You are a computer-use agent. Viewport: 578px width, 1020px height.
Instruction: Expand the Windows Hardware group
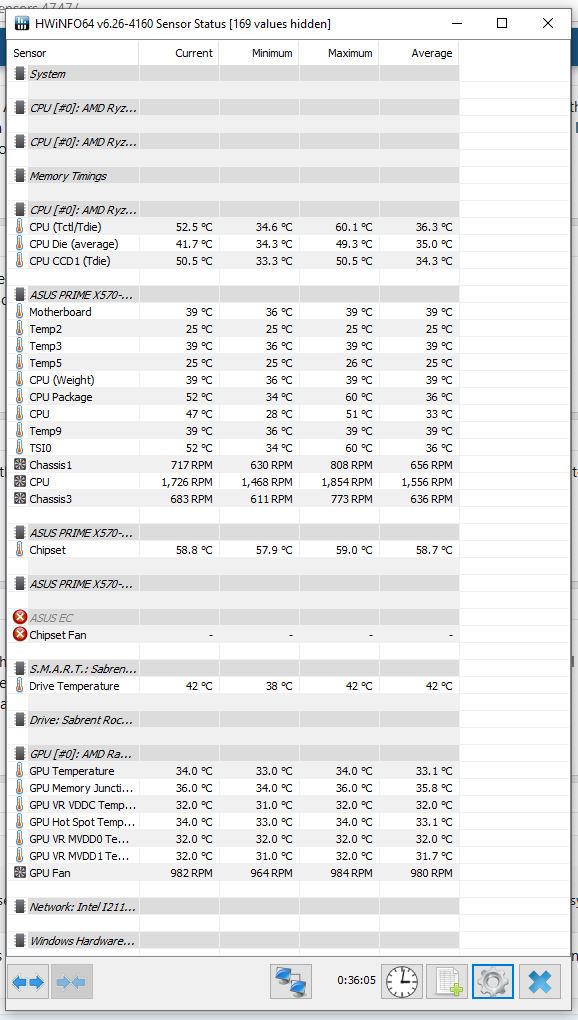(235, 941)
